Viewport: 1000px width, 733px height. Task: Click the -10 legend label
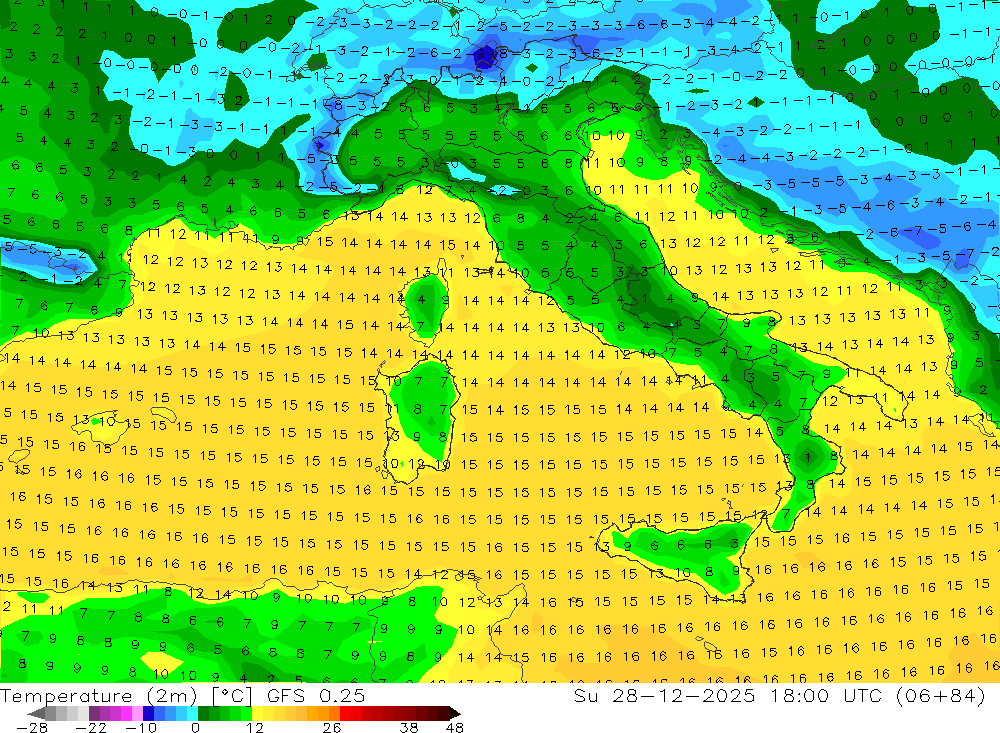pyautogui.click(x=141, y=727)
